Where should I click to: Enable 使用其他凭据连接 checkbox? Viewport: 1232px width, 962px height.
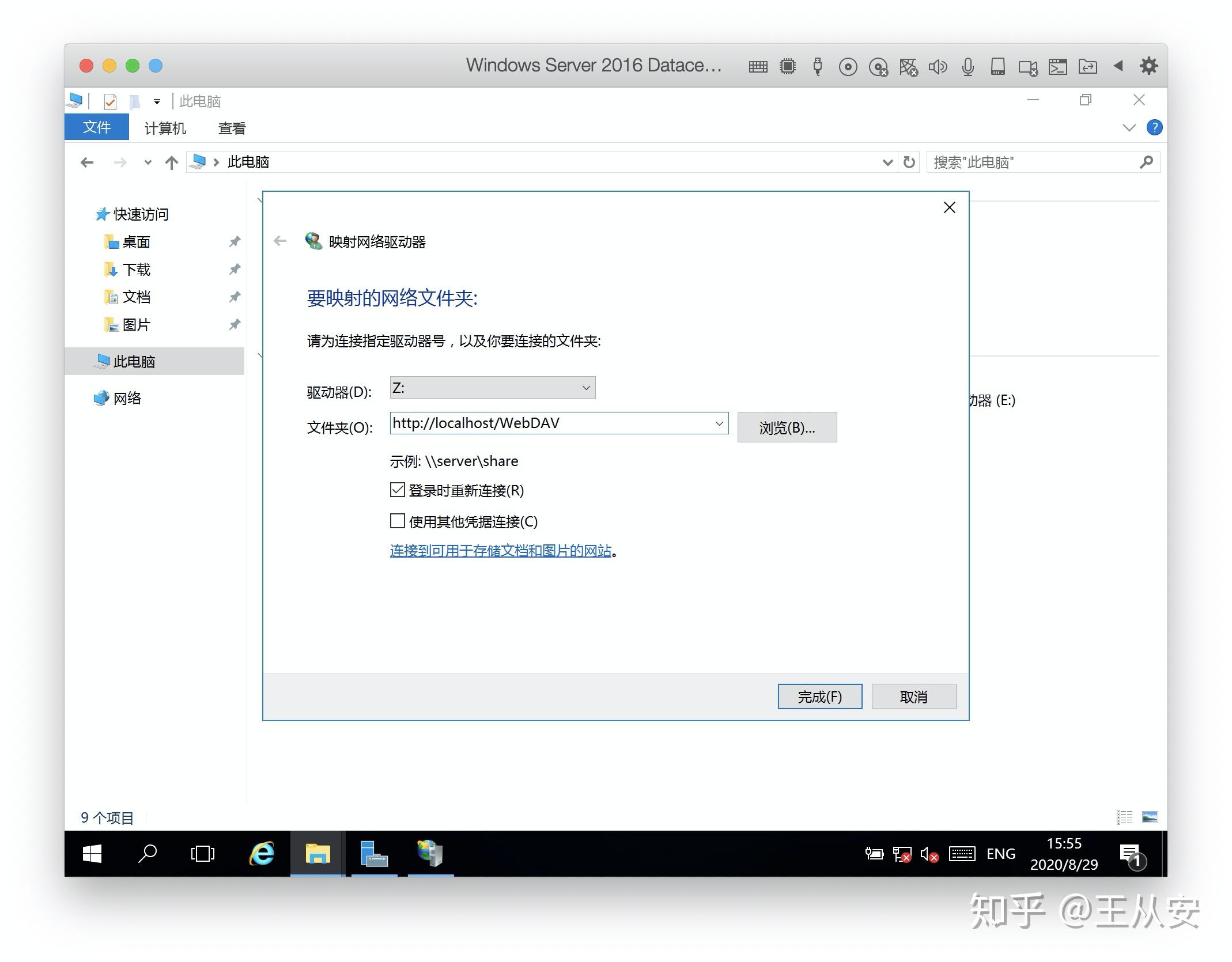pyautogui.click(x=397, y=521)
